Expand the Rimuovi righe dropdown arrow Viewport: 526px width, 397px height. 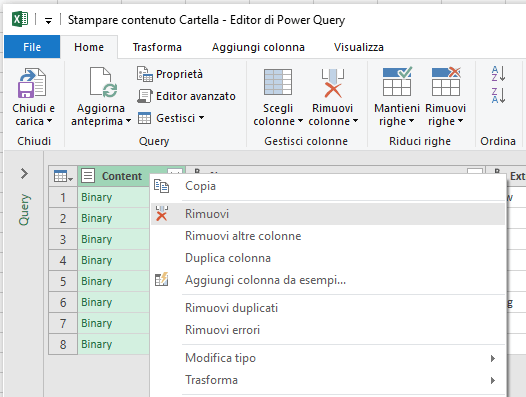click(x=461, y=120)
